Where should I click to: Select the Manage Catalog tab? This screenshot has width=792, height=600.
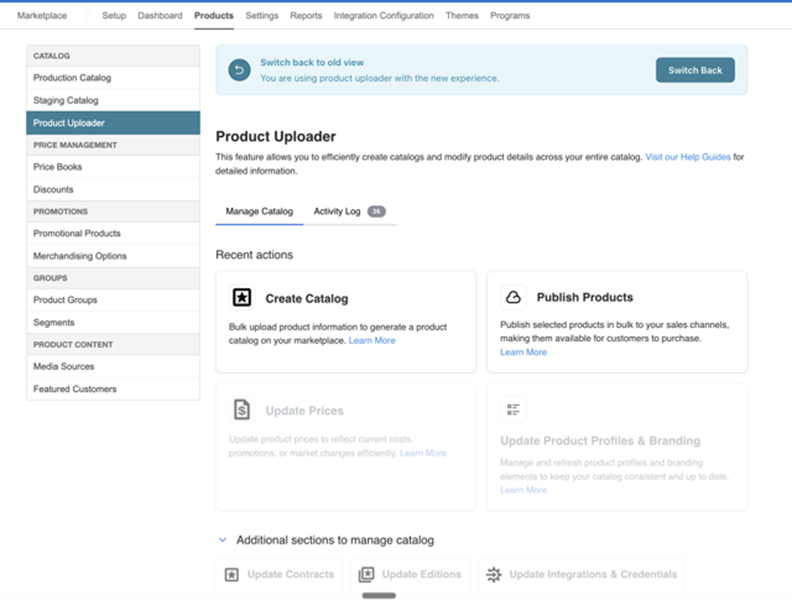pos(259,212)
